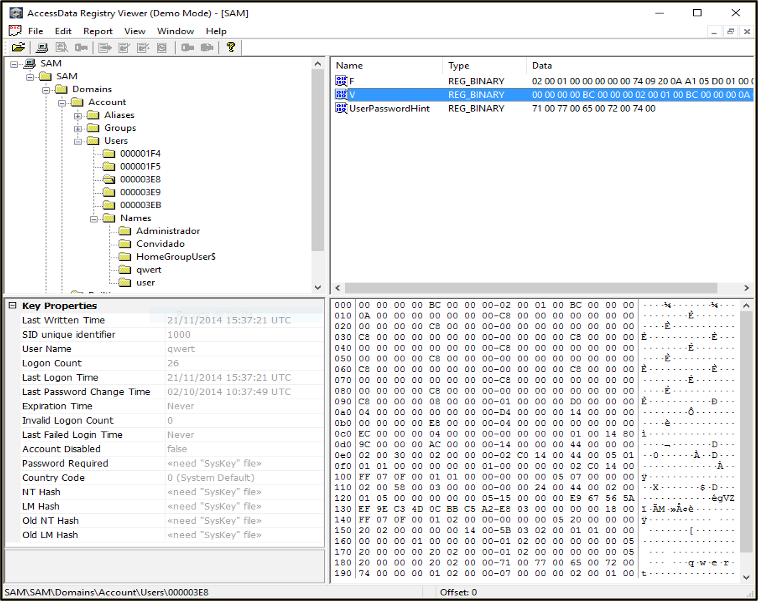Click the UserPasswordHint value icon

[x=341, y=108]
